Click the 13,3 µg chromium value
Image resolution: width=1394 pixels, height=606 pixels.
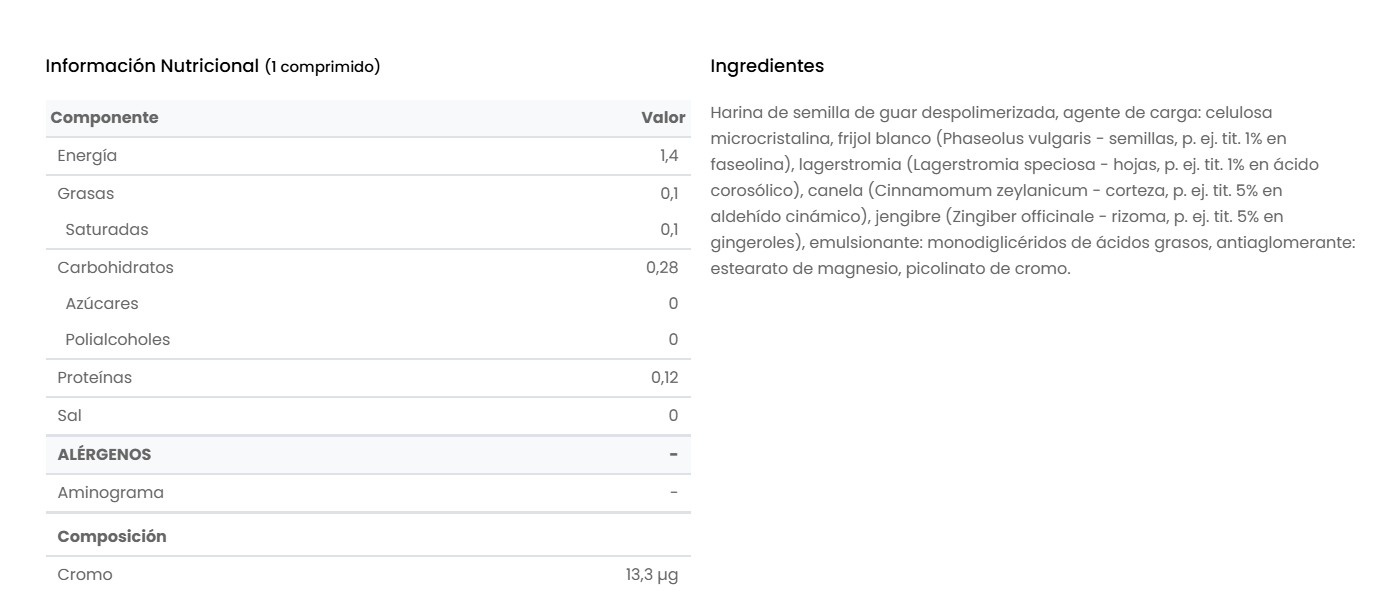pyautogui.click(x=646, y=574)
